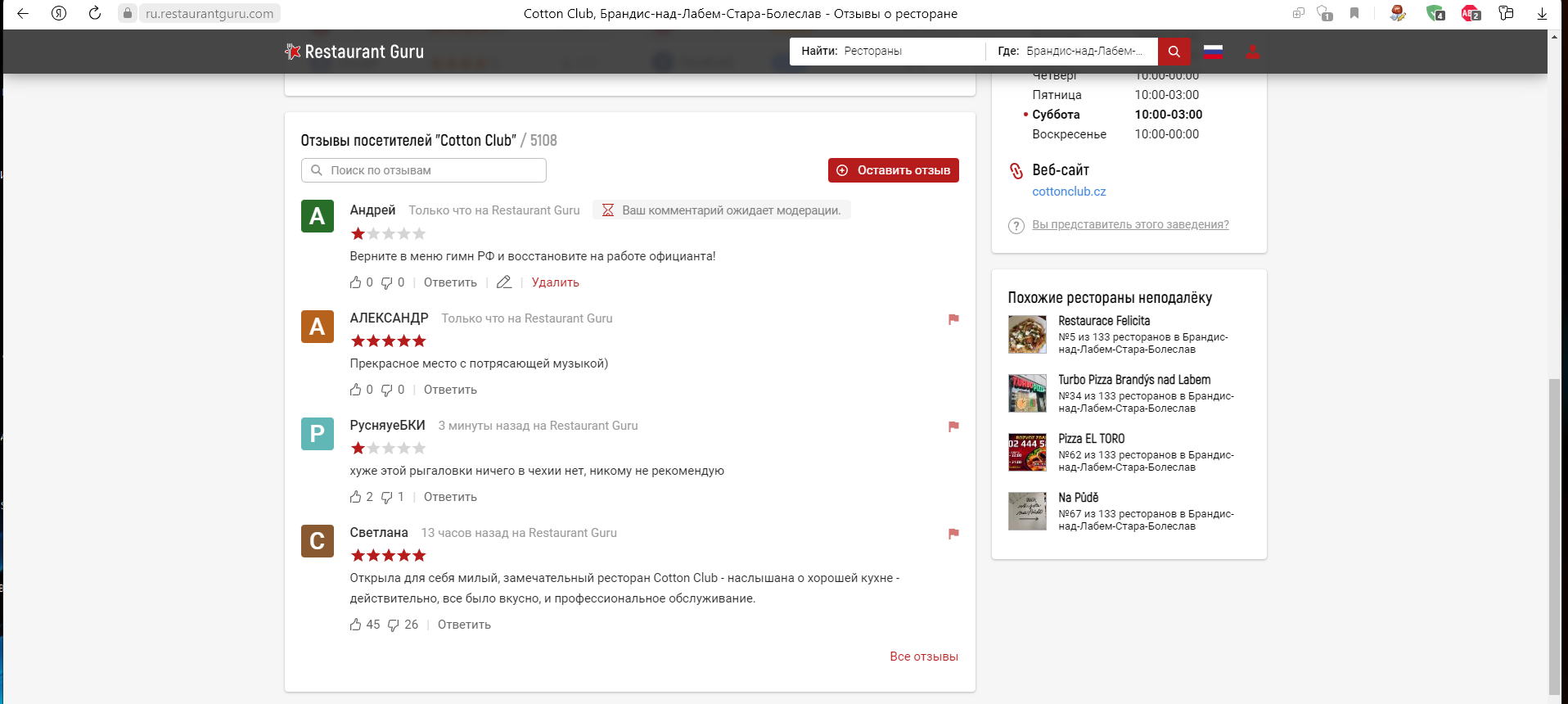Click the red magnifier search button
1568x704 pixels.
click(1174, 51)
